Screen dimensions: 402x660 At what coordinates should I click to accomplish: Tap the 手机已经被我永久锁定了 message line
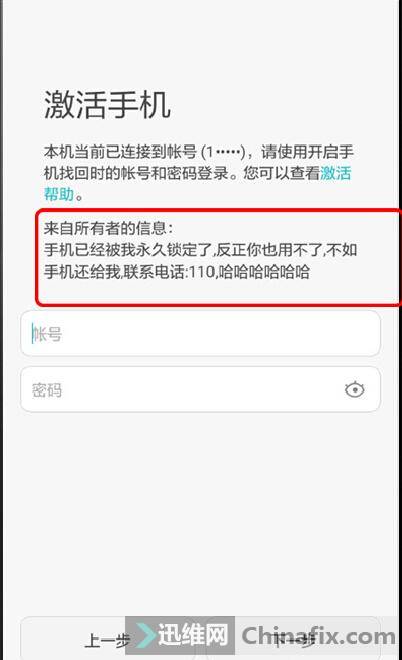[128, 250]
